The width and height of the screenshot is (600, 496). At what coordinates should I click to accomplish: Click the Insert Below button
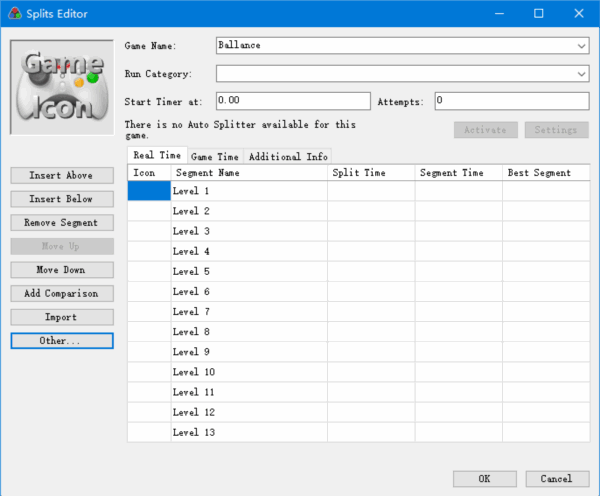[61, 199]
